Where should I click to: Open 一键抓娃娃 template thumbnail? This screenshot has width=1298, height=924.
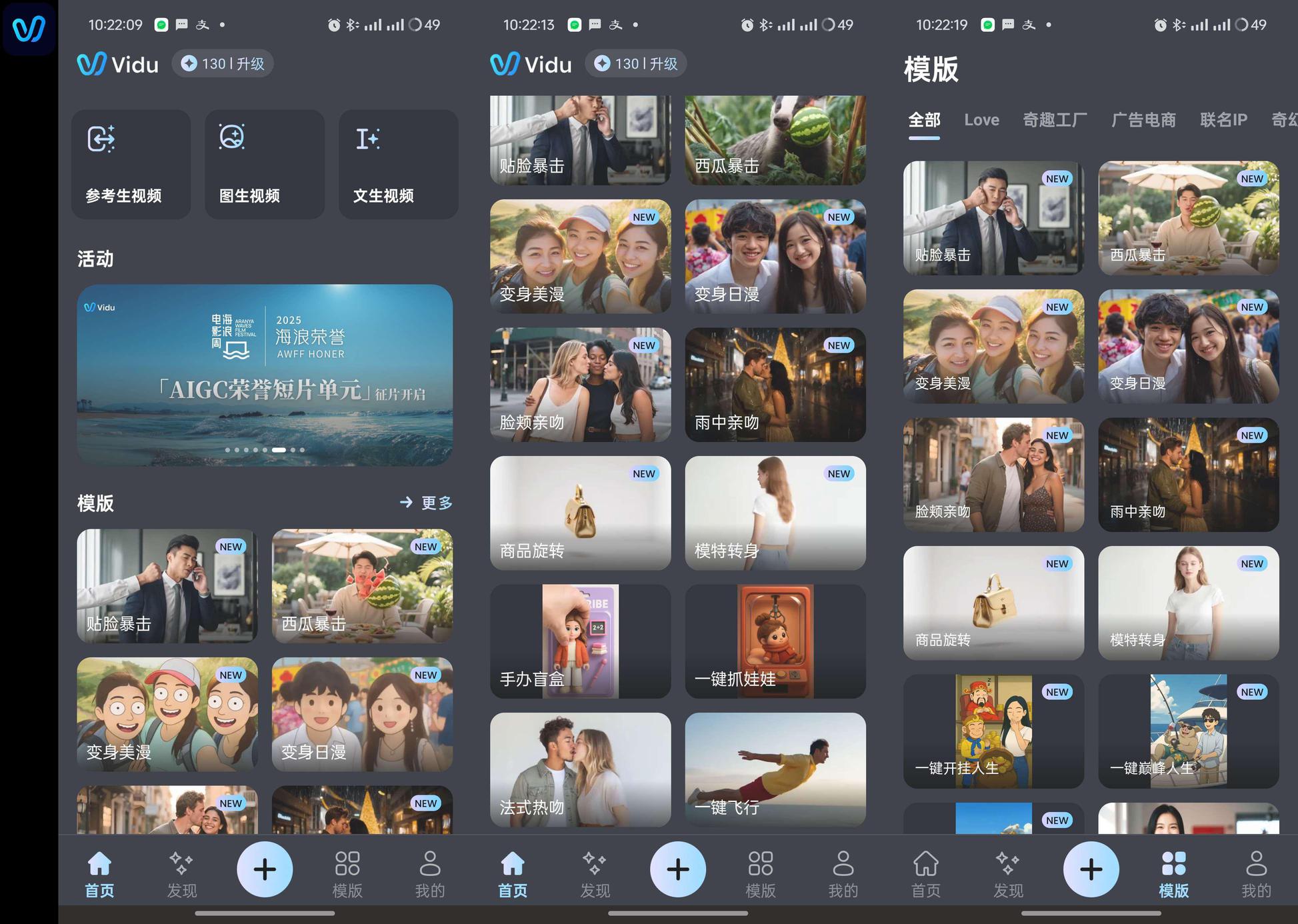coord(775,641)
